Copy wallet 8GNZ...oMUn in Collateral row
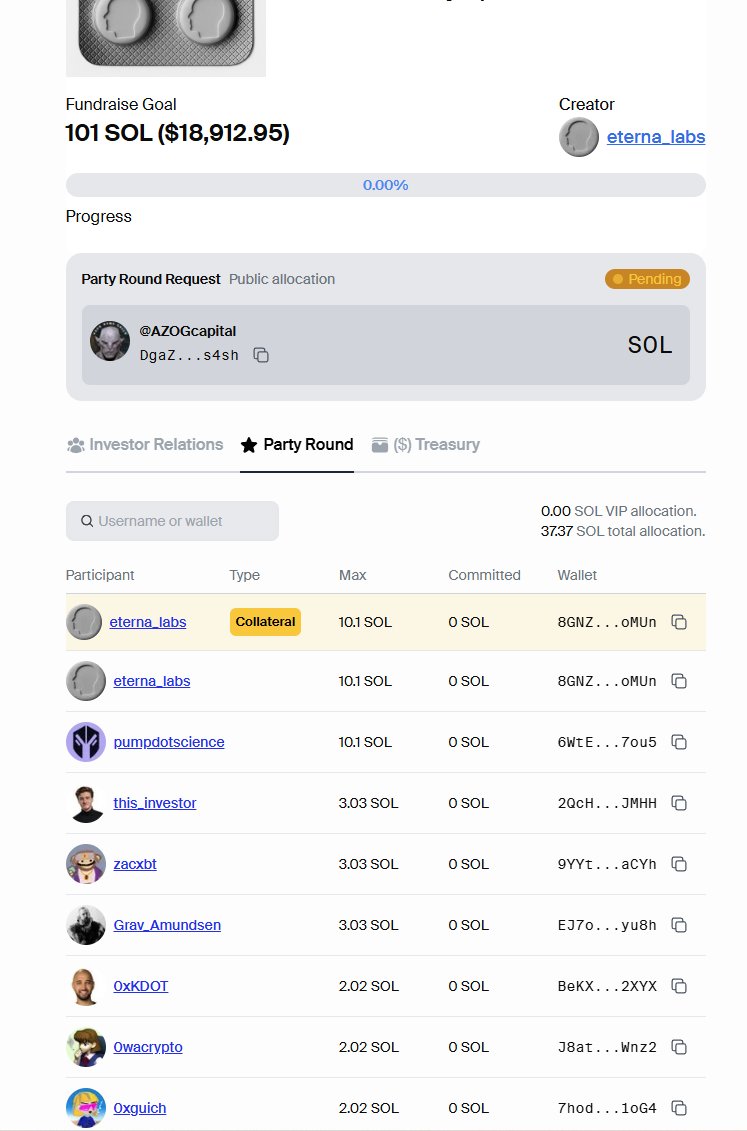747x1131 pixels. (679, 622)
